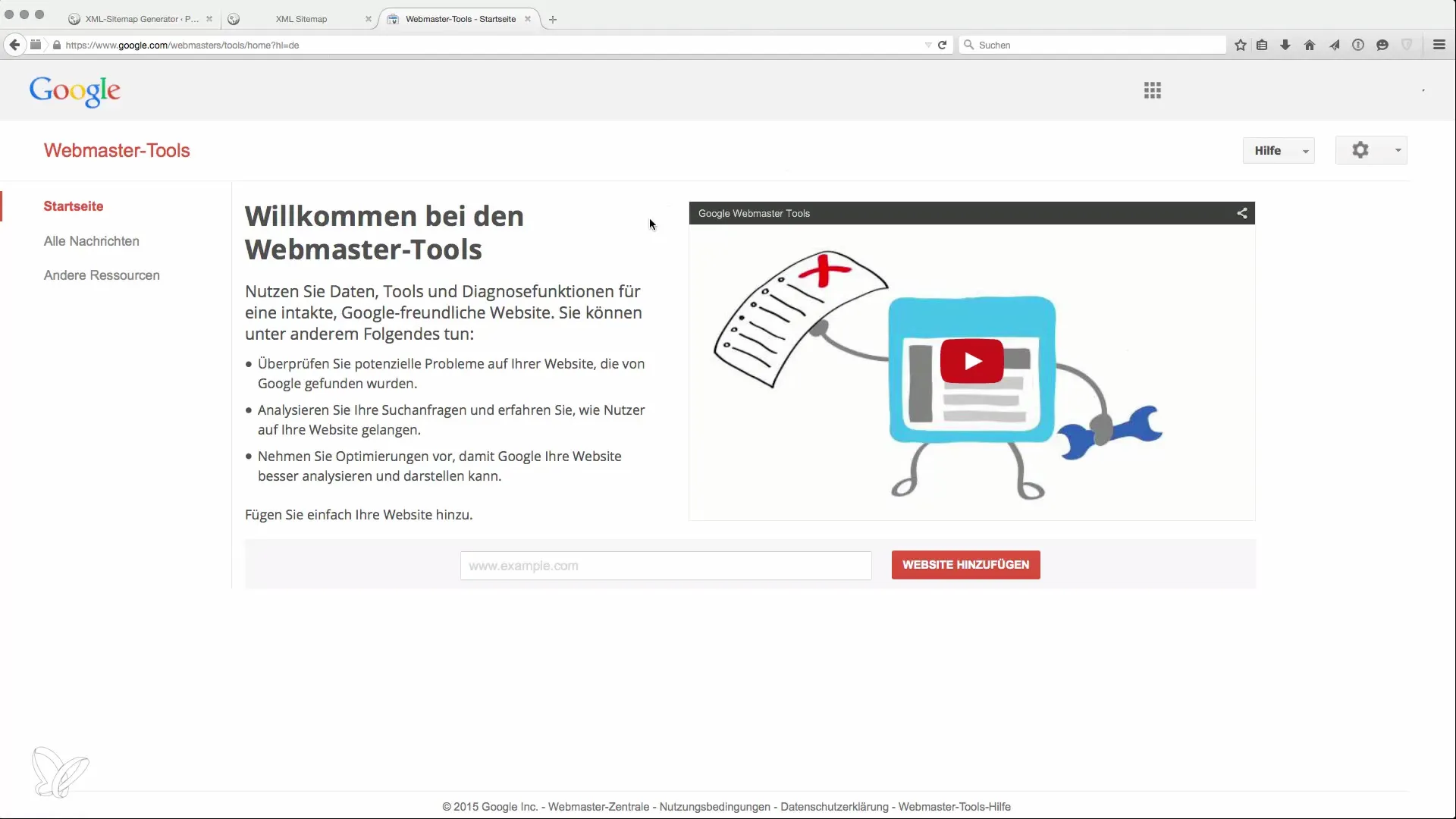Click the Google Webmaster Tools video title
1456x819 pixels.
pyautogui.click(x=754, y=213)
